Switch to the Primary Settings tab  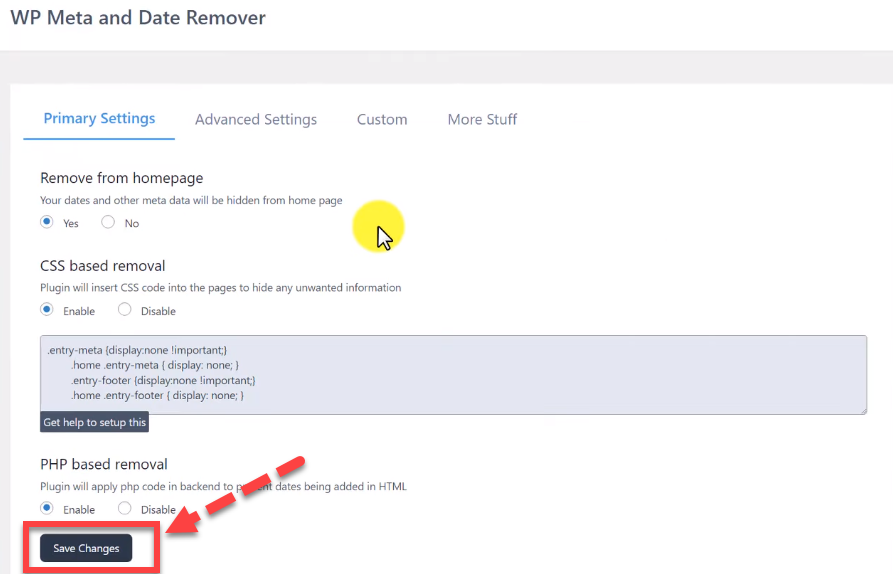99,118
